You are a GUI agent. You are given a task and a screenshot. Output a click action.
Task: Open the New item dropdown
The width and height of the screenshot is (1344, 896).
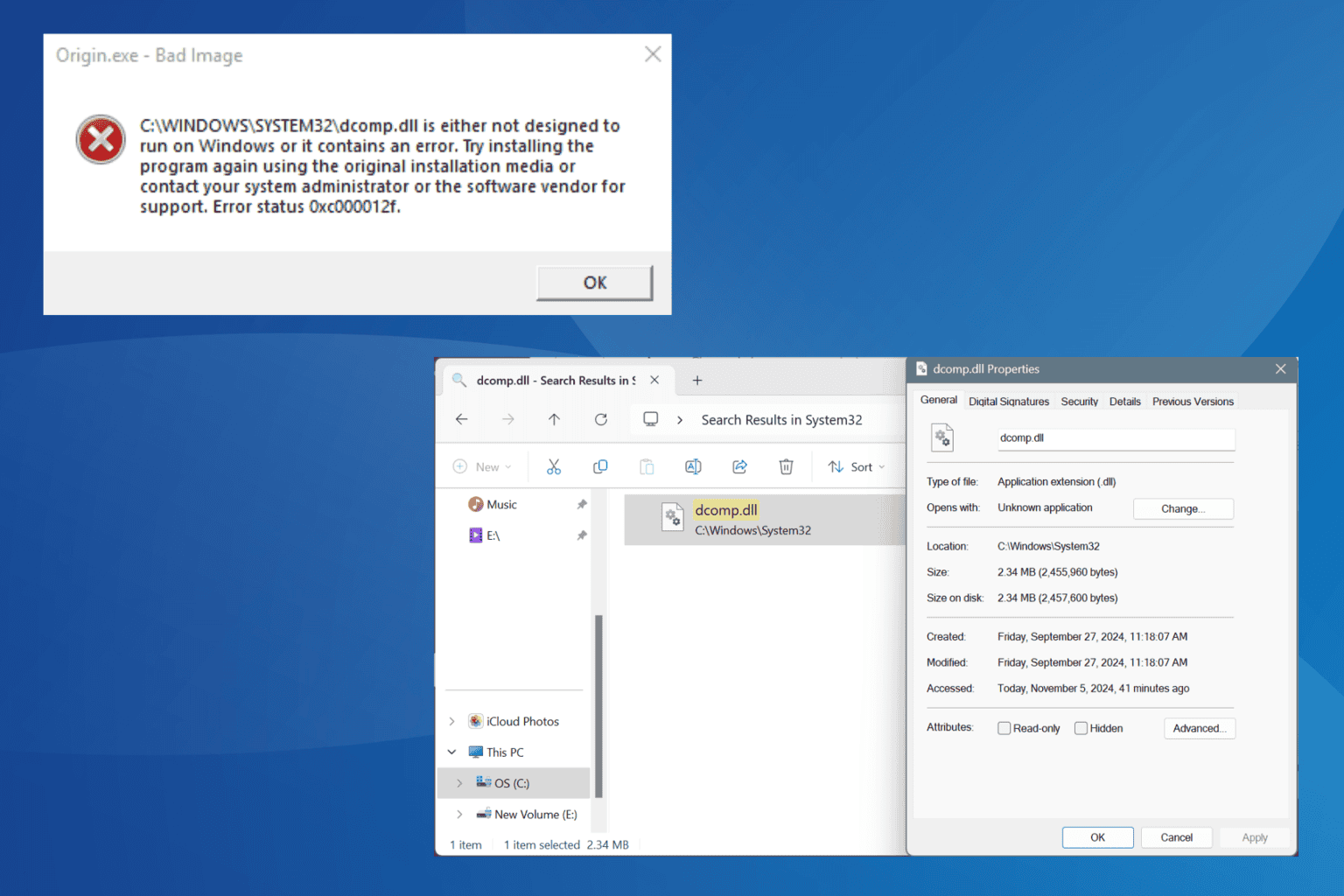tap(482, 466)
